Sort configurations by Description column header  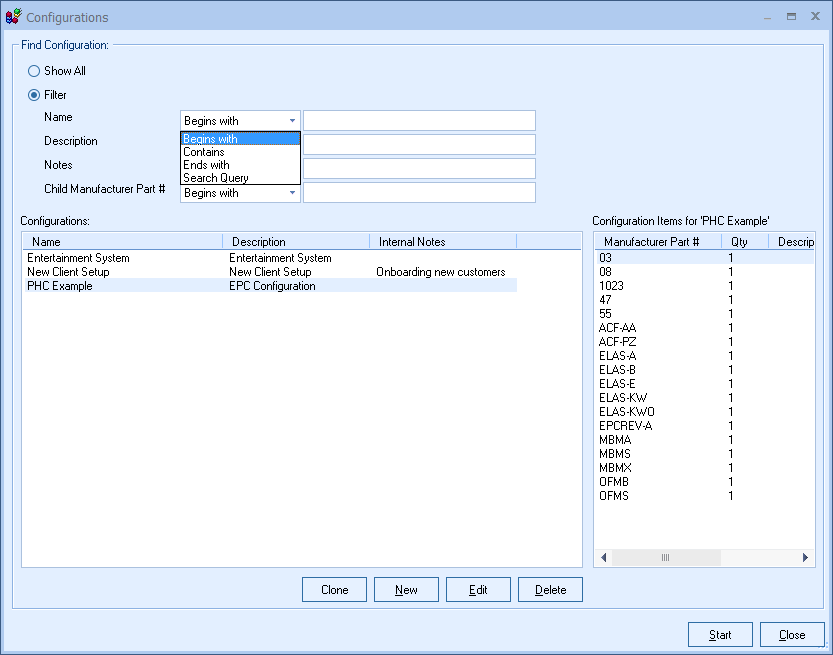click(x=295, y=242)
